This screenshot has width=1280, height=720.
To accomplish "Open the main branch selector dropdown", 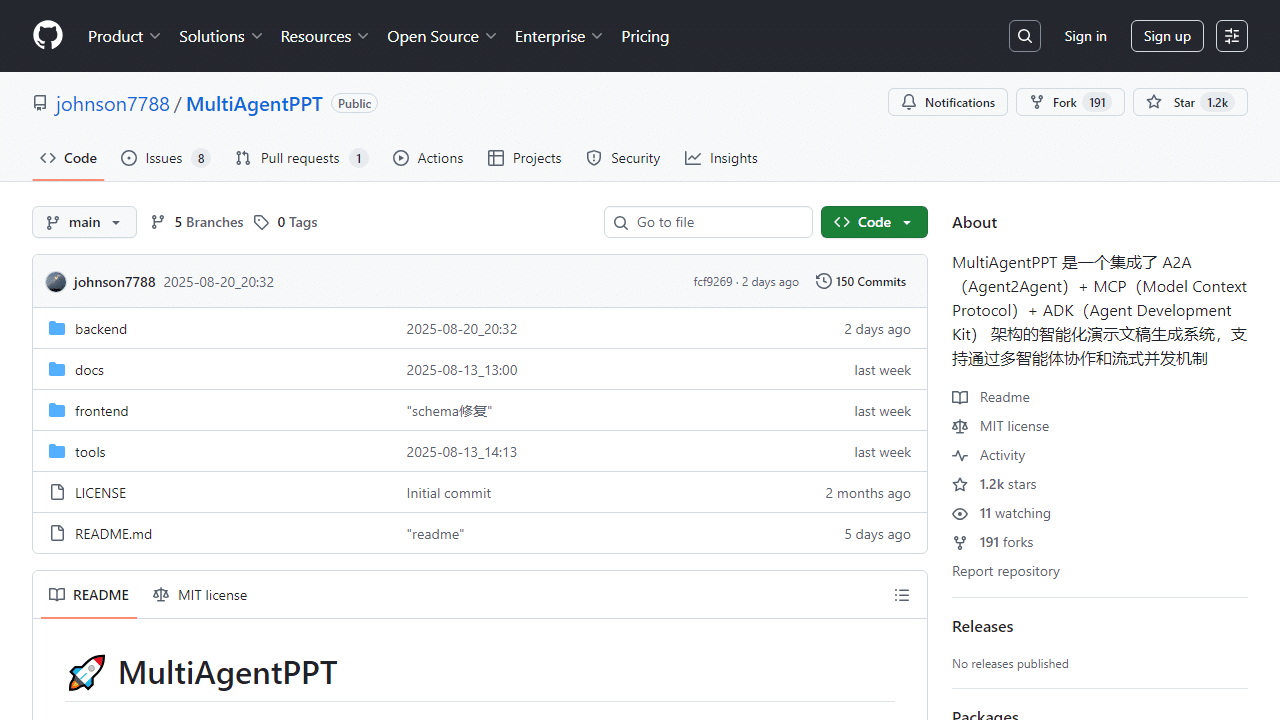I will point(84,222).
